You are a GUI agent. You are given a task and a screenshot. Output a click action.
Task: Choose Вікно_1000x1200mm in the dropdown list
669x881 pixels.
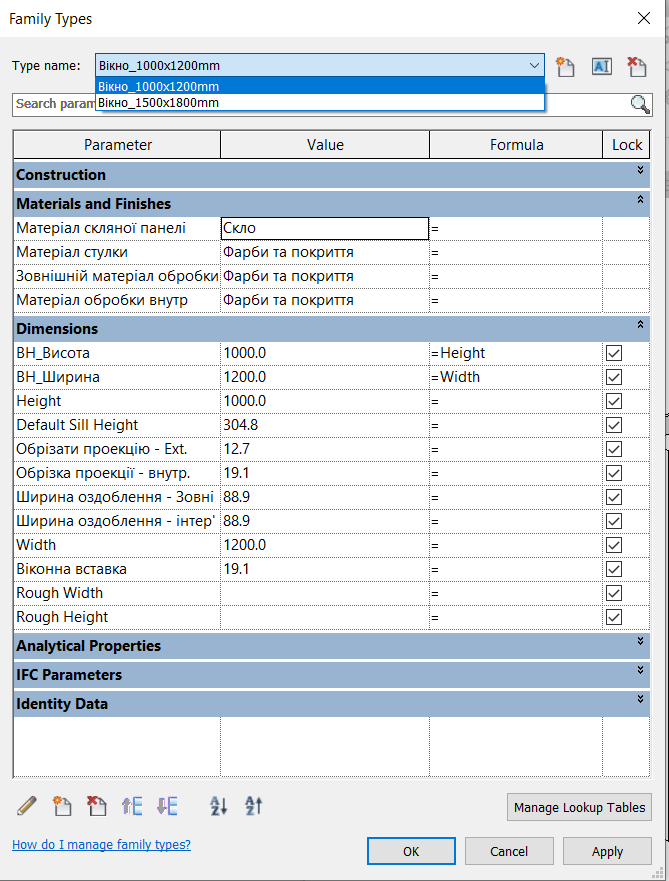click(160, 87)
